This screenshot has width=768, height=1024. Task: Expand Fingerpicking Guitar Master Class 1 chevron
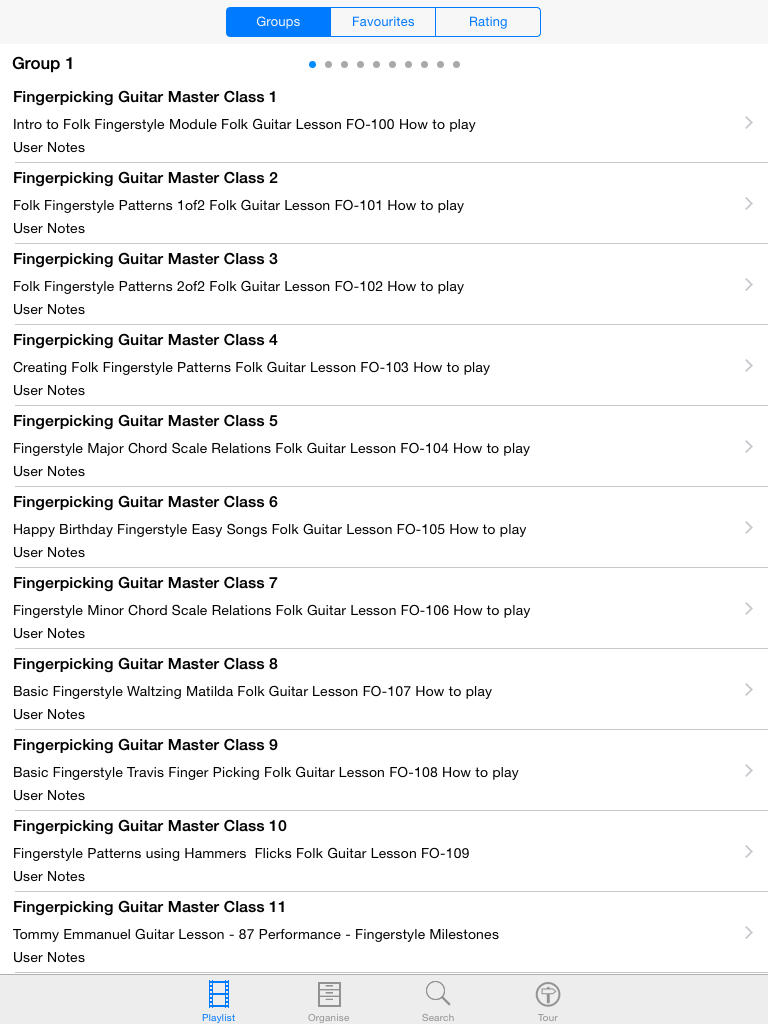(x=749, y=122)
